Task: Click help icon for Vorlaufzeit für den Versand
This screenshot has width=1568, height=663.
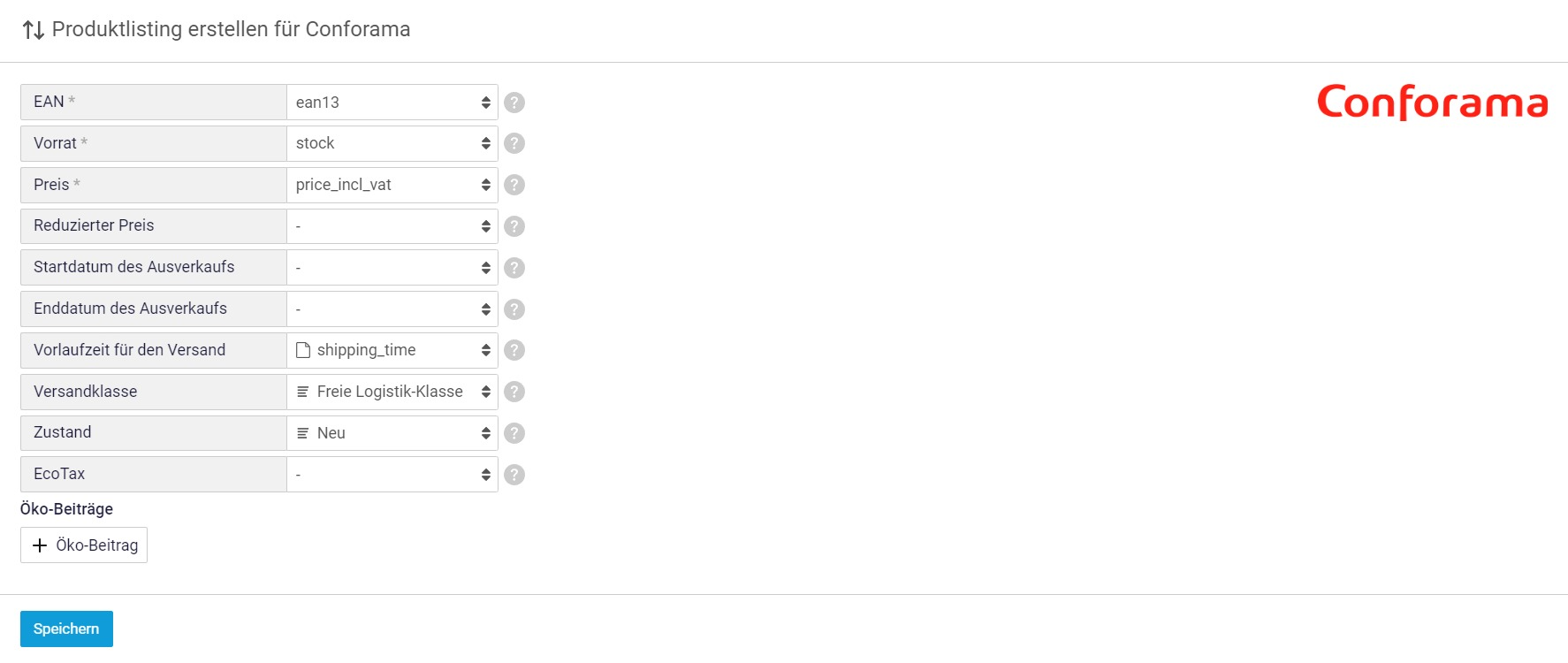Action: 514,350
